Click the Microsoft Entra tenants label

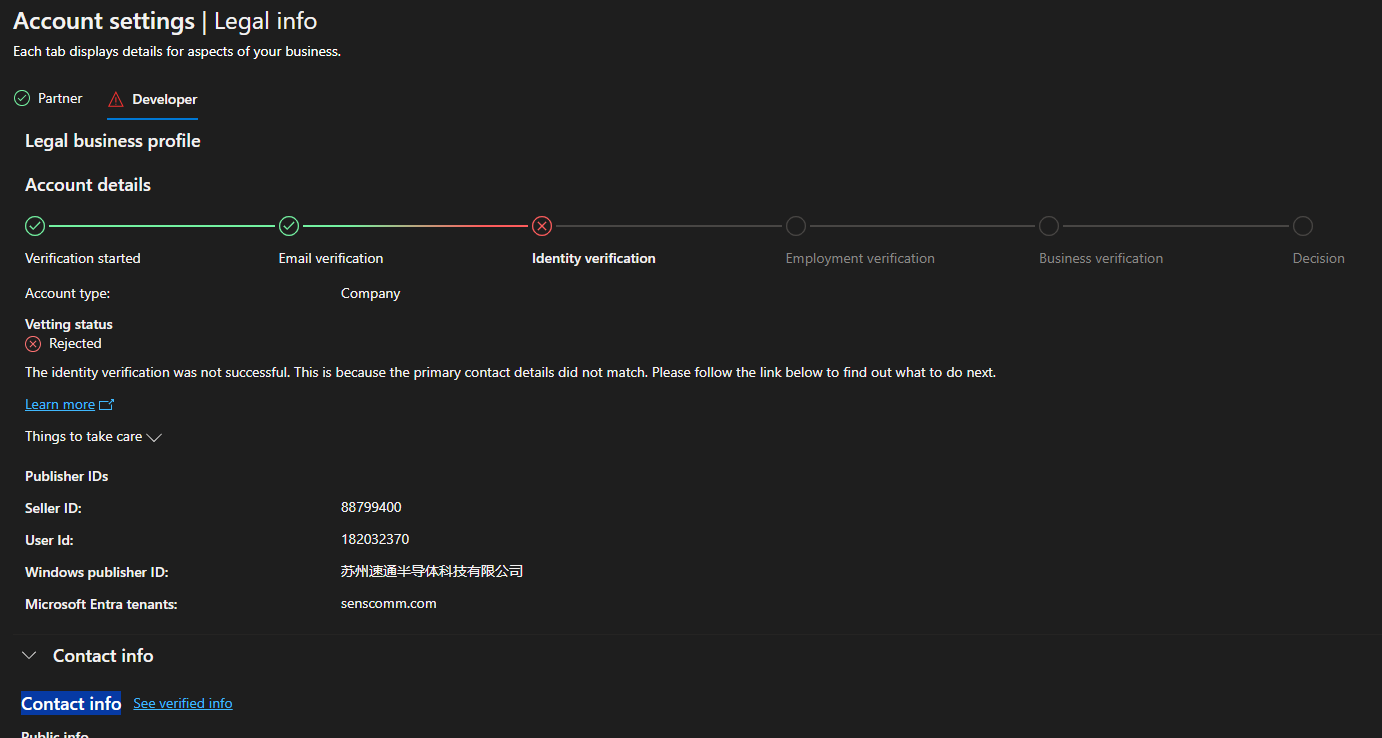[x=101, y=604]
